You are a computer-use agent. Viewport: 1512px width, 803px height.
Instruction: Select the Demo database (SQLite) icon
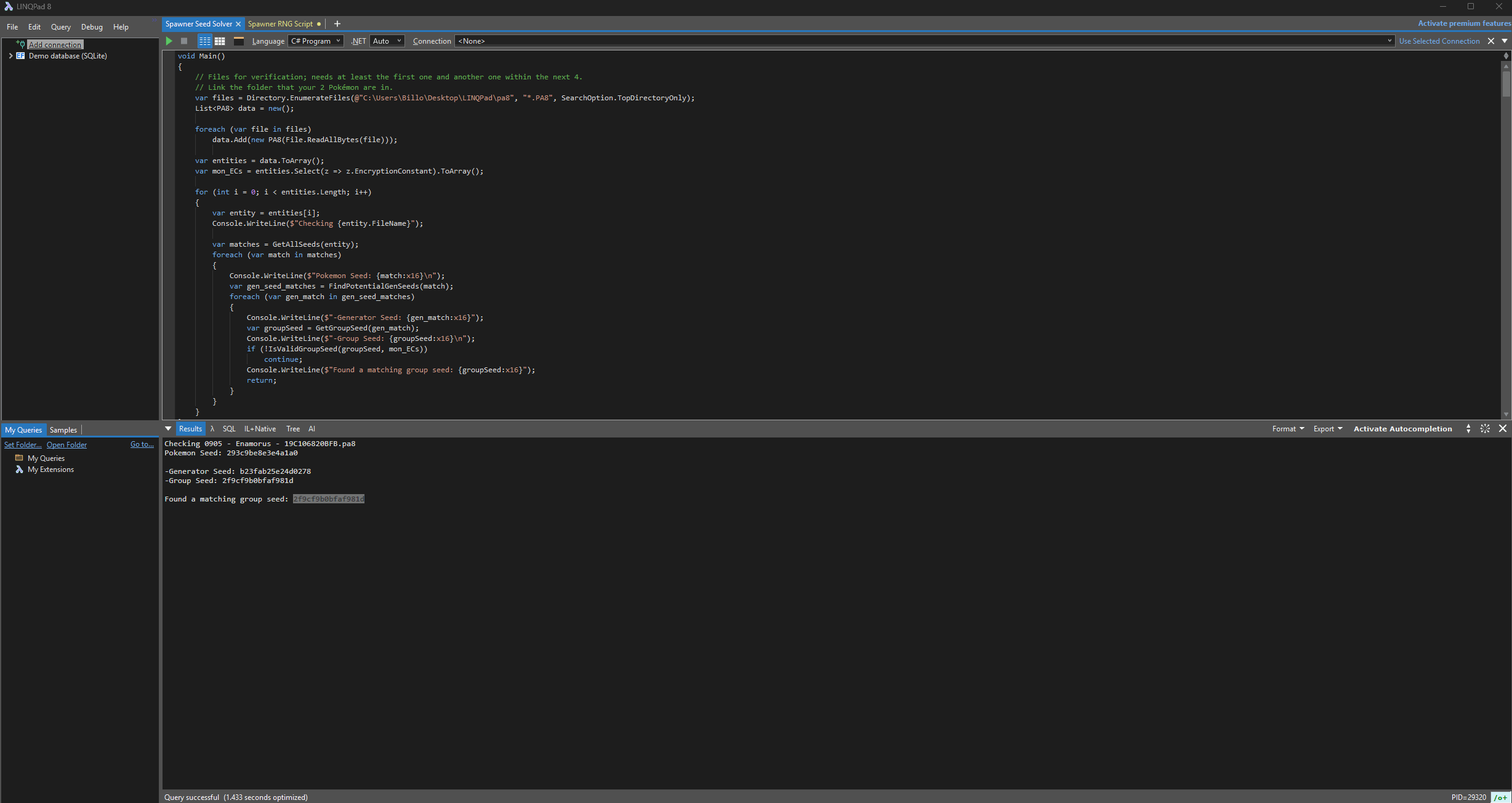click(x=20, y=56)
